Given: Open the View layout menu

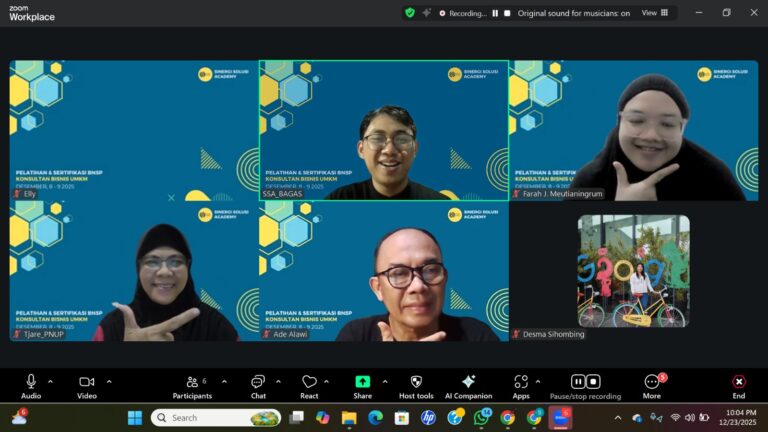Looking at the screenshot, I should click(x=655, y=13).
